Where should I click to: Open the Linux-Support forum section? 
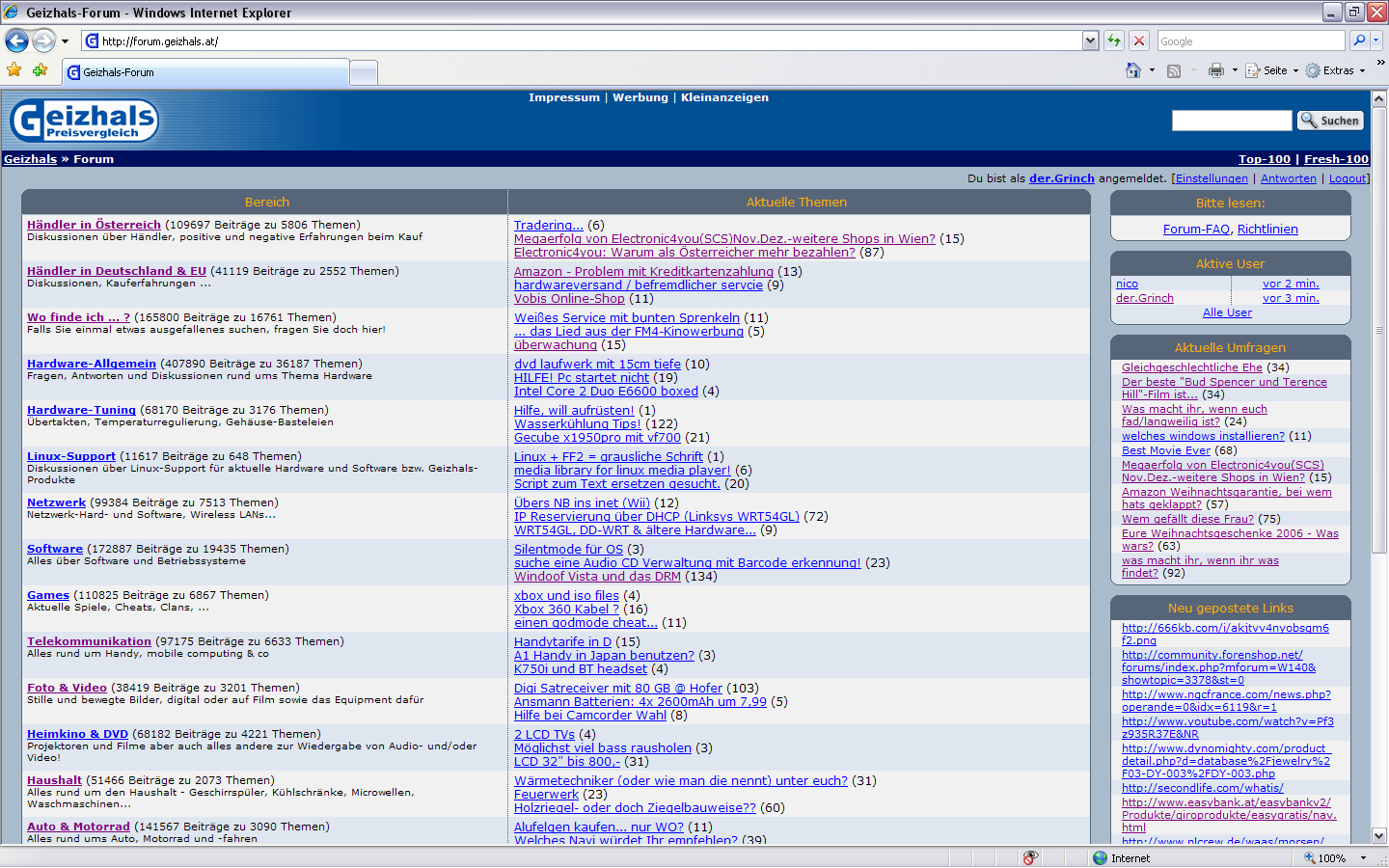tap(71, 456)
